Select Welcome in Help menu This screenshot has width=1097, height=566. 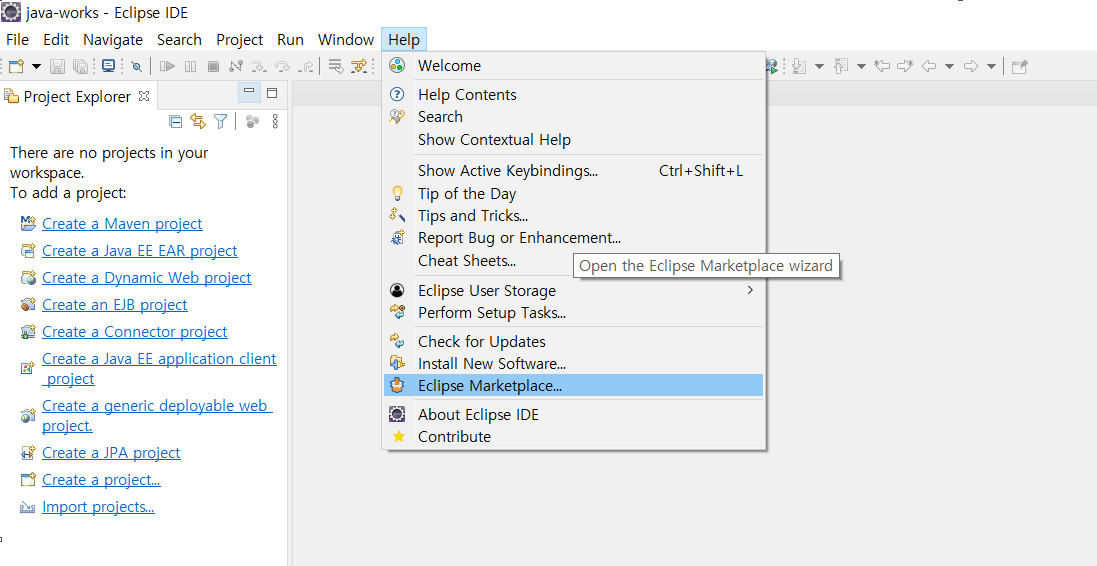574,66
